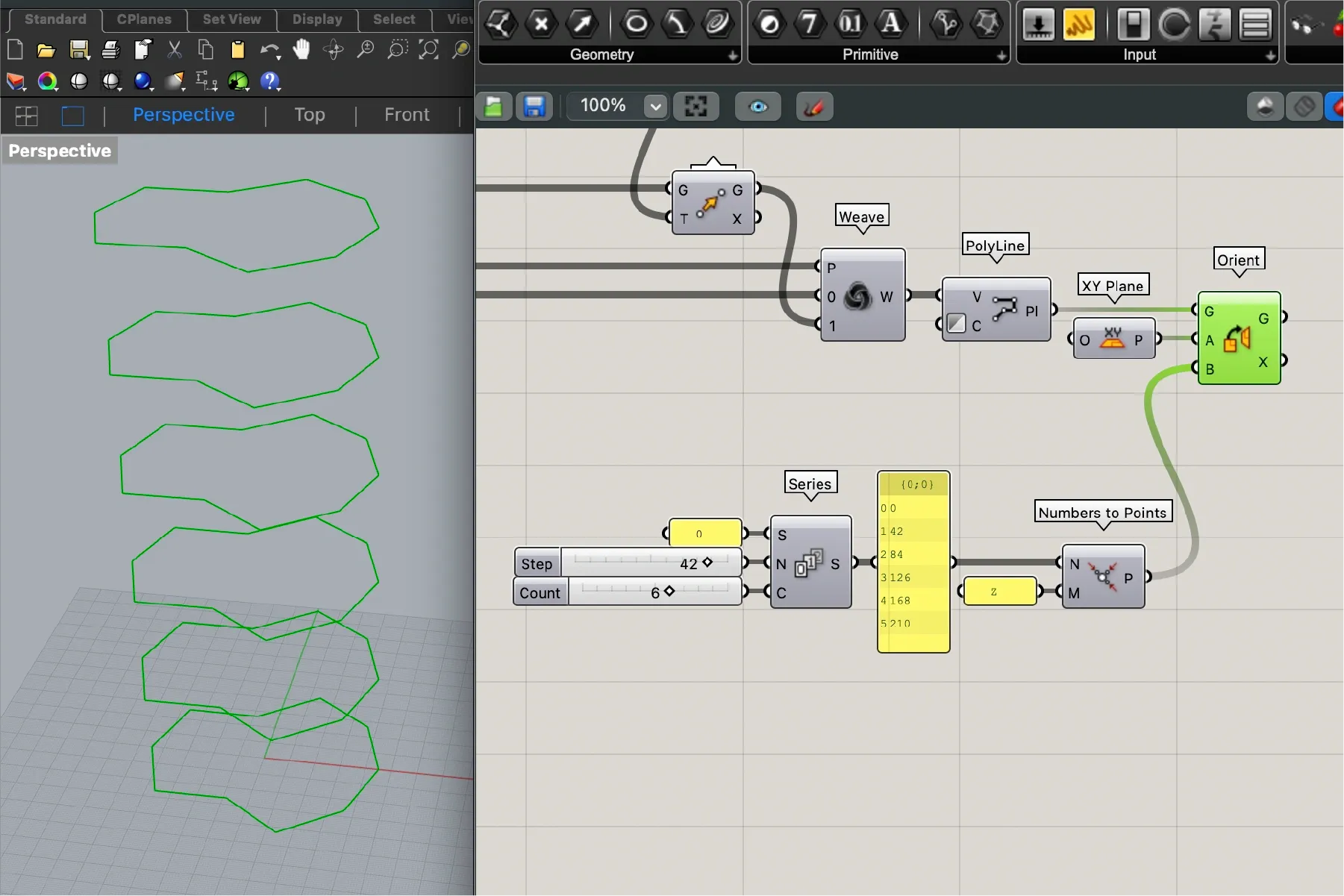Expand the Primitive panel

[1001, 55]
